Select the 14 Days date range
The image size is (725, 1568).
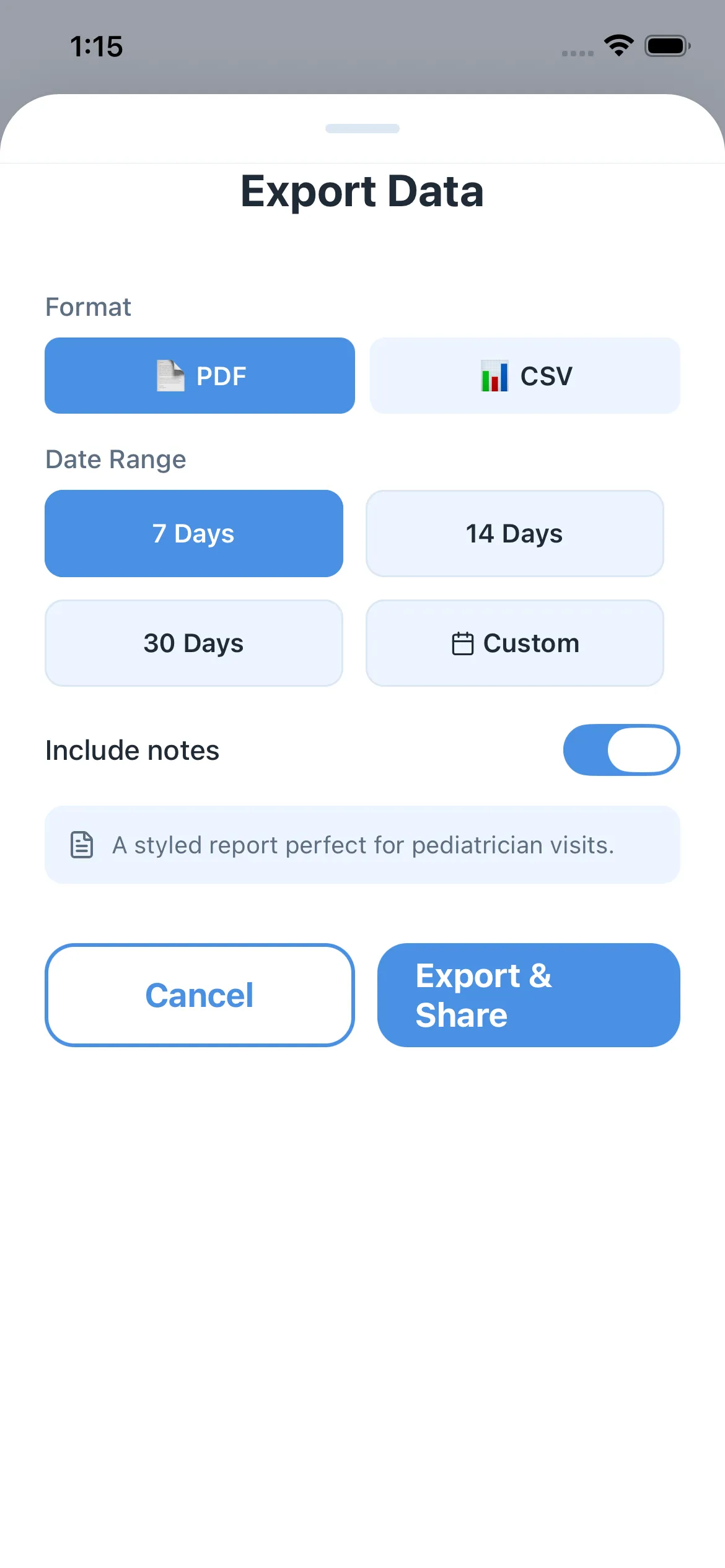pyautogui.click(x=514, y=533)
